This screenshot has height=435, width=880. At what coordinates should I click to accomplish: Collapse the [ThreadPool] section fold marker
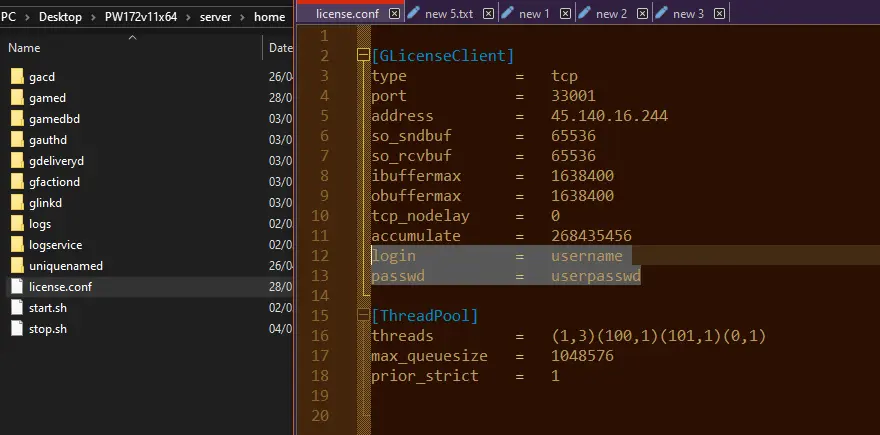coord(363,315)
